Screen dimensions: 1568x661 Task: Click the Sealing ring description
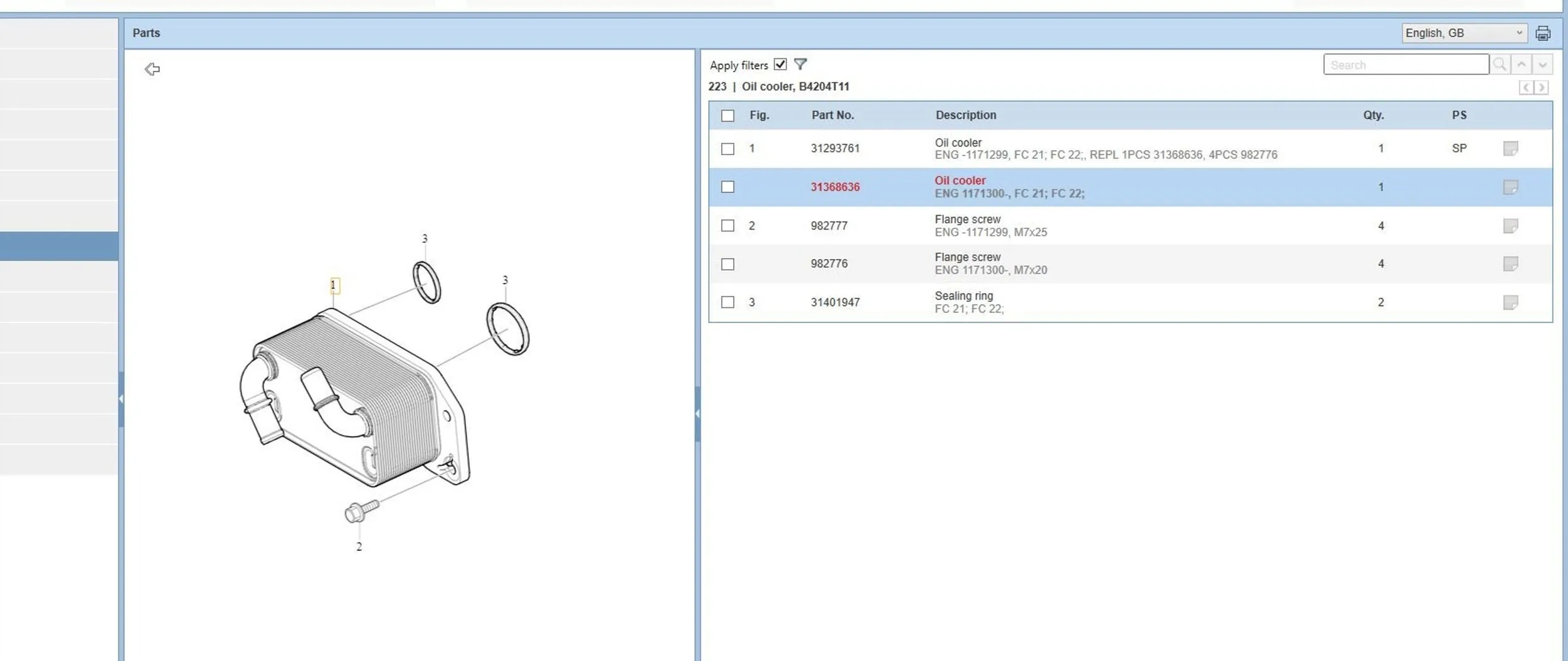pyautogui.click(x=963, y=296)
